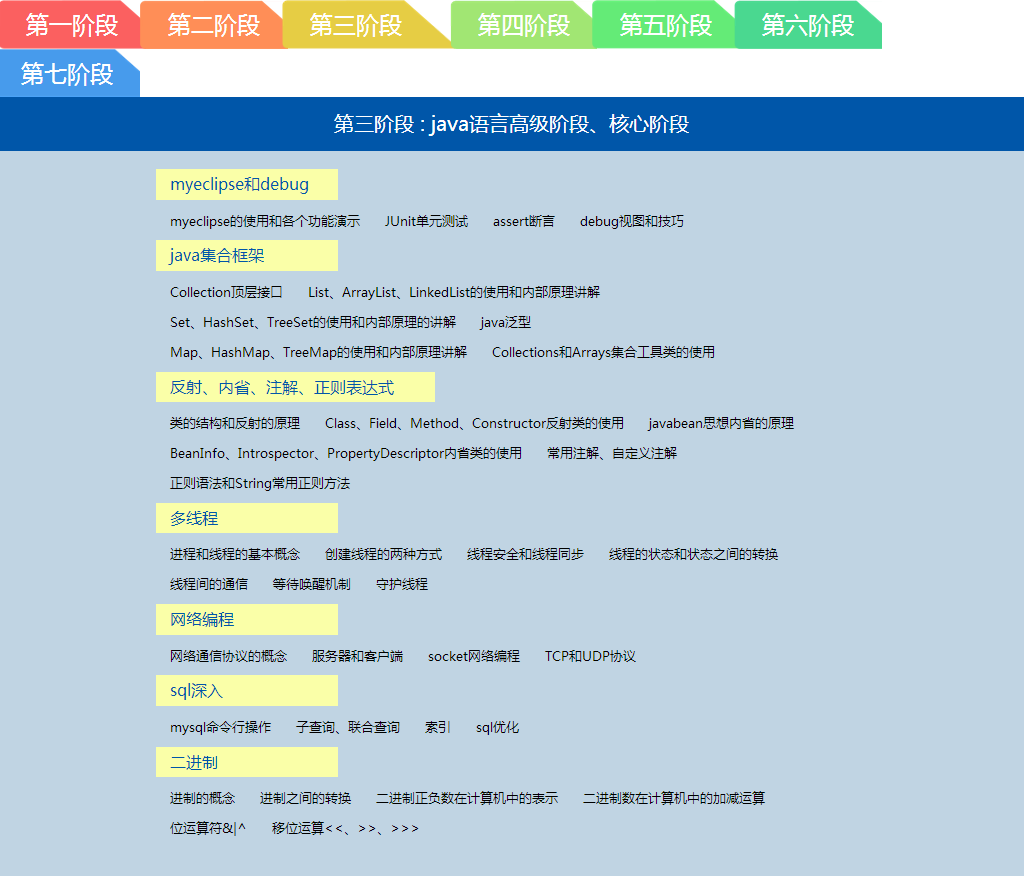Click 'javabean思想内省的原理' text
Viewport: 1026px width, 876px height.
pyautogui.click(x=721, y=423)
